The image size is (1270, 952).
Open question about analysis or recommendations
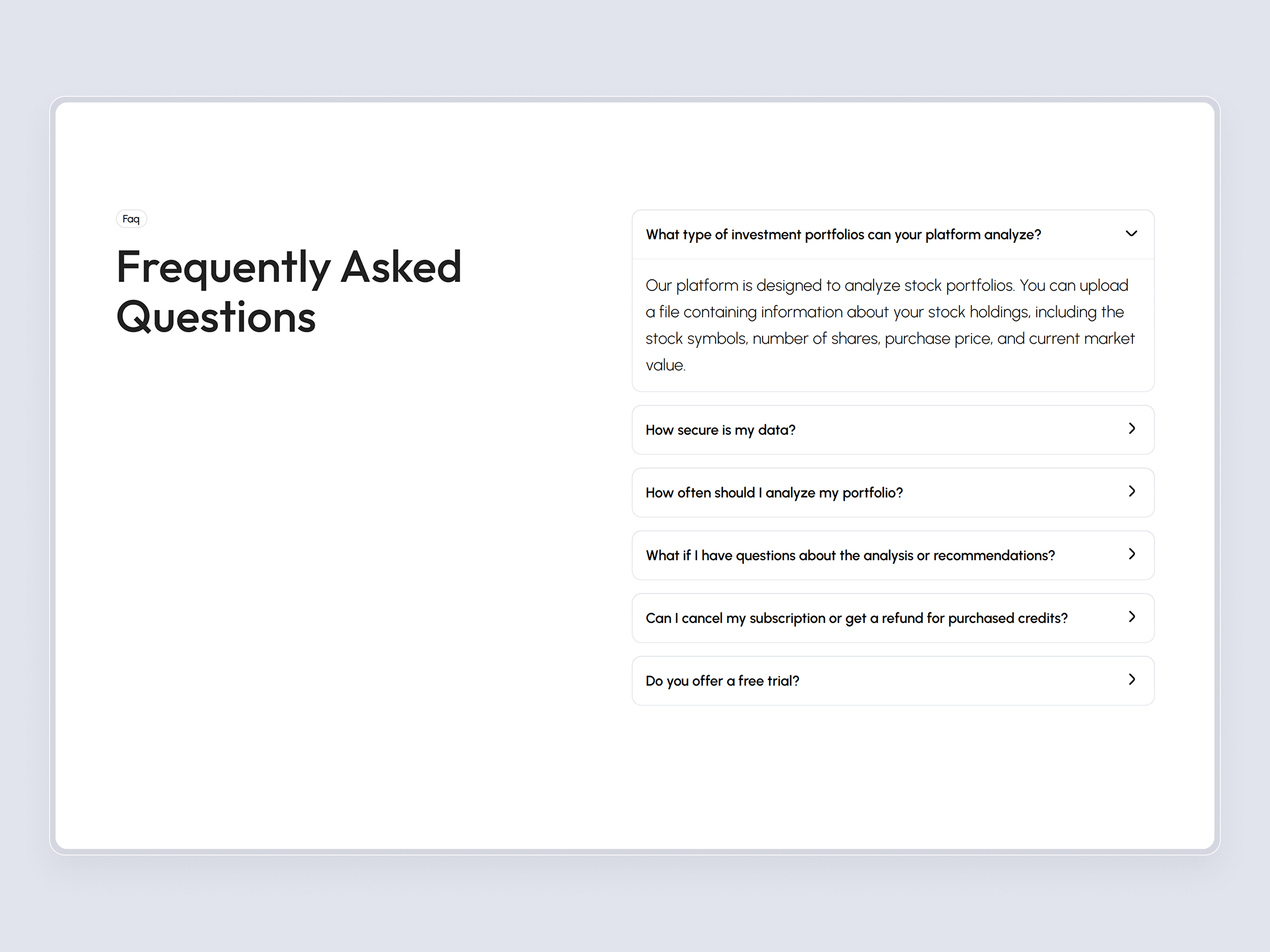(x=892, y=555)
